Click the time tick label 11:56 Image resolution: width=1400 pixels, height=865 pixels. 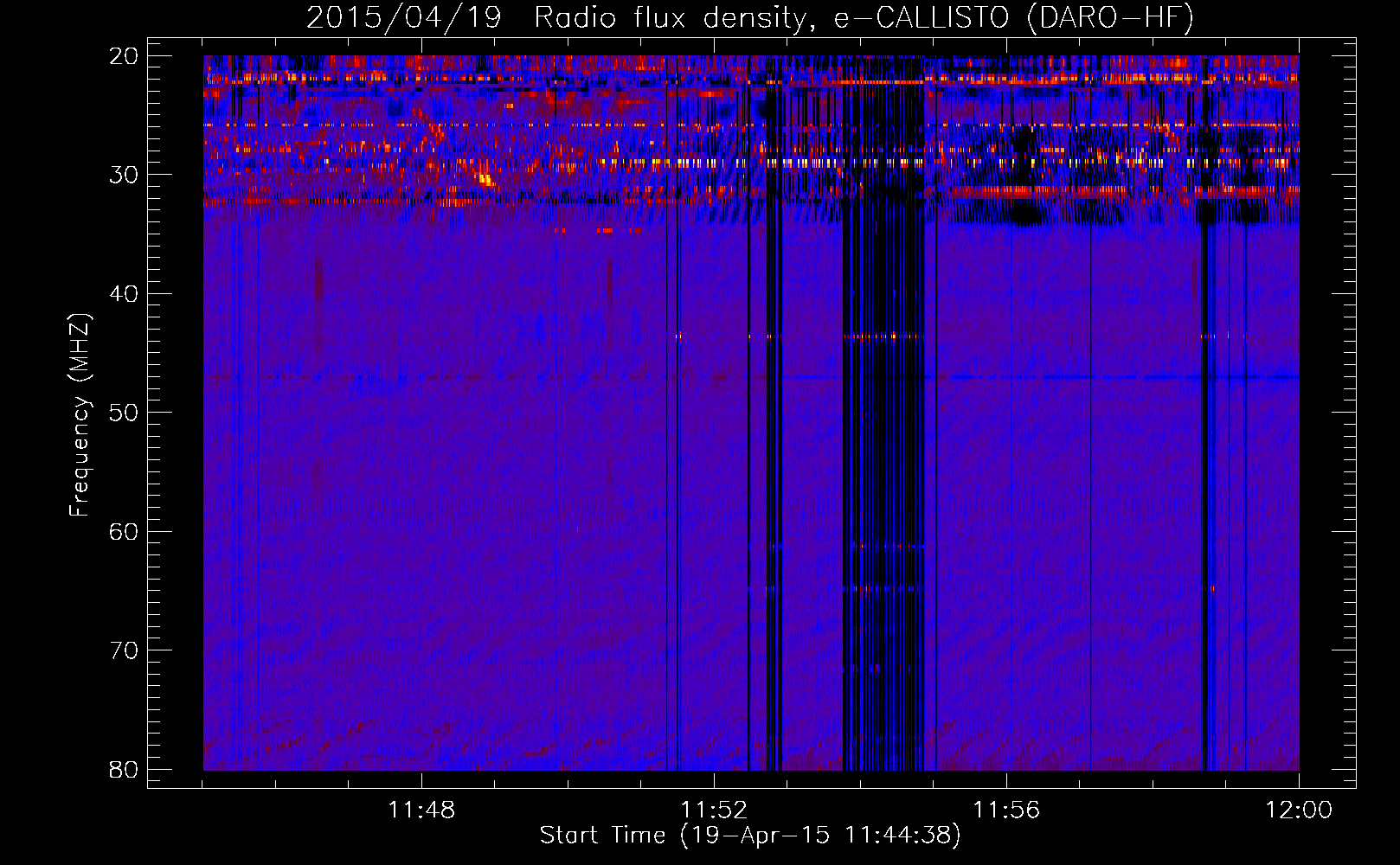click(1006, 811)
